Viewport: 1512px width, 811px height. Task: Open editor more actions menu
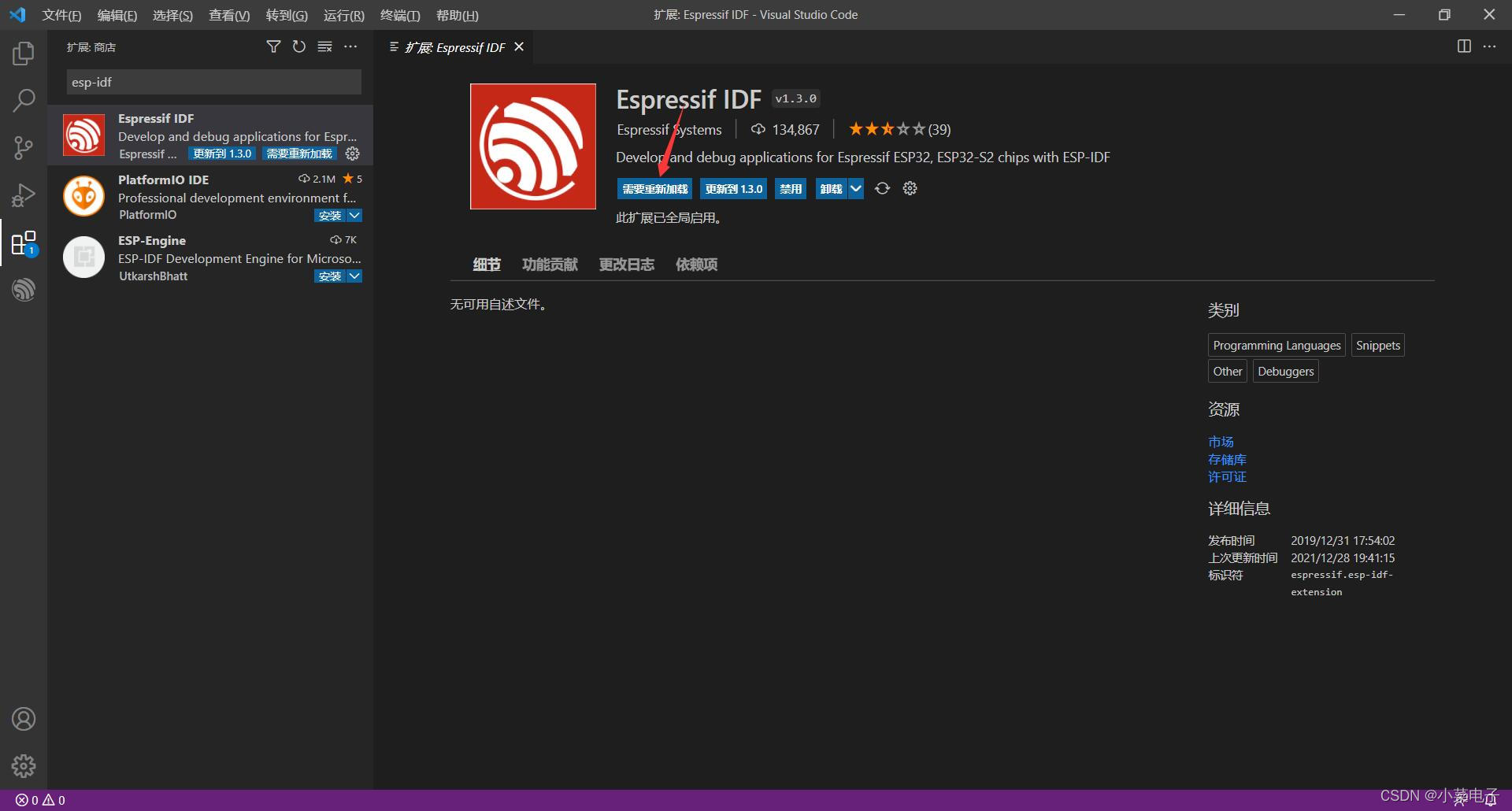pos(1489,46)
